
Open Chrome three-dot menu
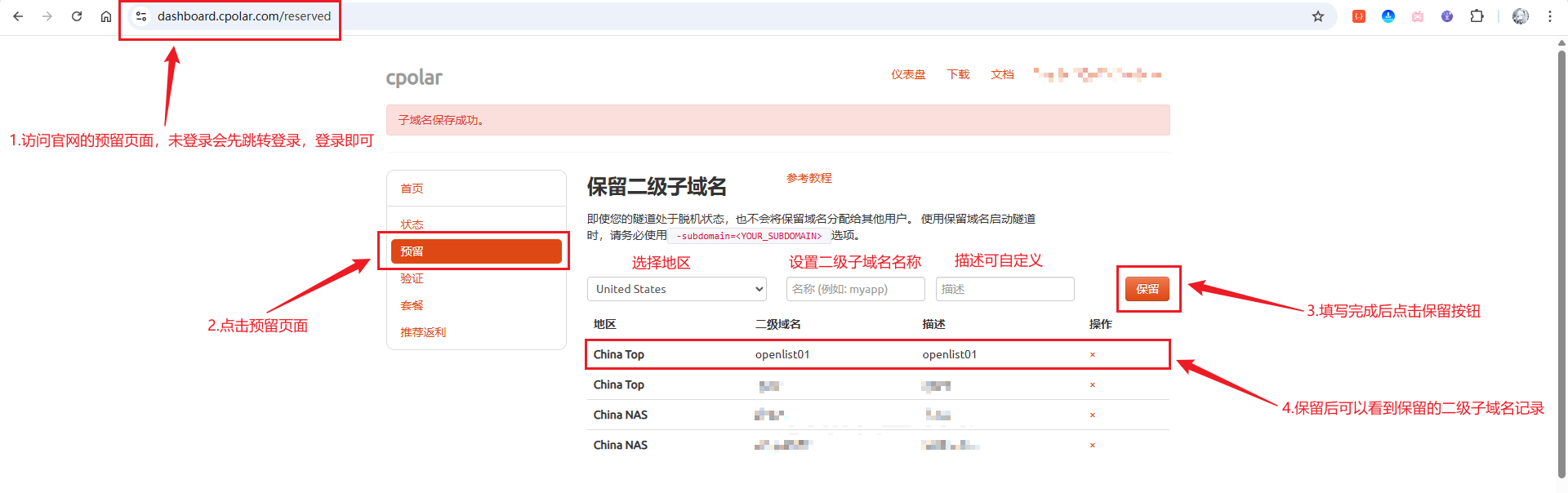[1549, 16]
